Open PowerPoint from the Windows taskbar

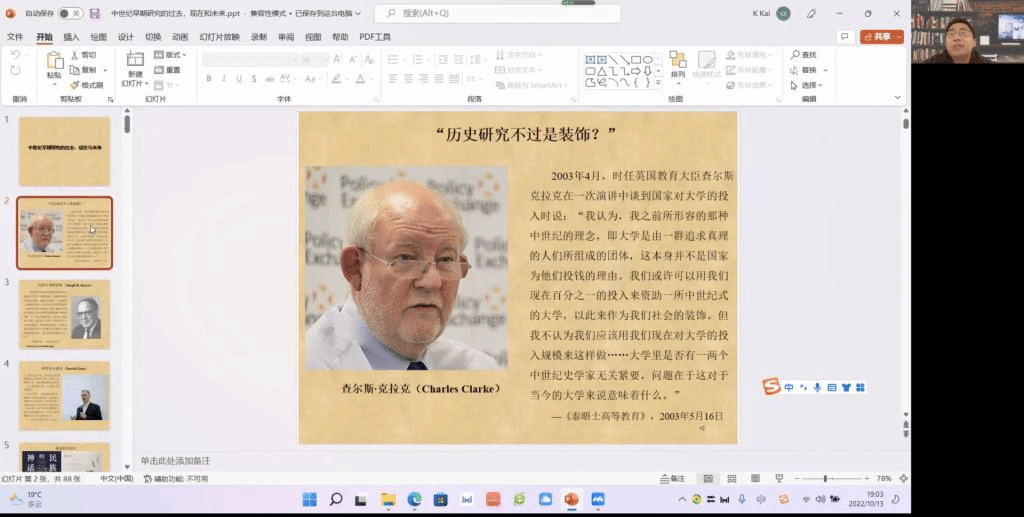click(x=571, y=499)
